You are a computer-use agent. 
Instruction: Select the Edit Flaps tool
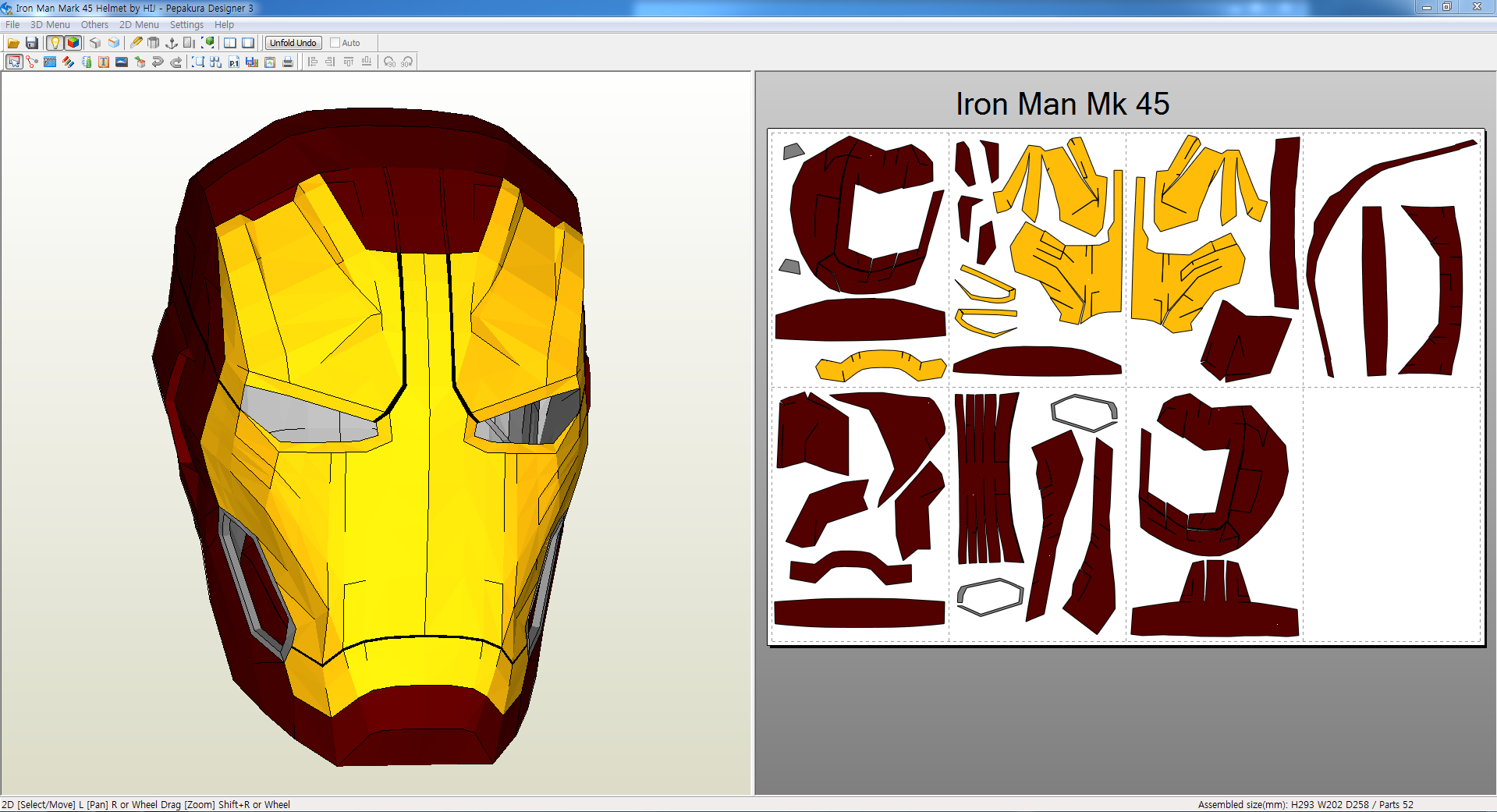[x=86, y=62]
